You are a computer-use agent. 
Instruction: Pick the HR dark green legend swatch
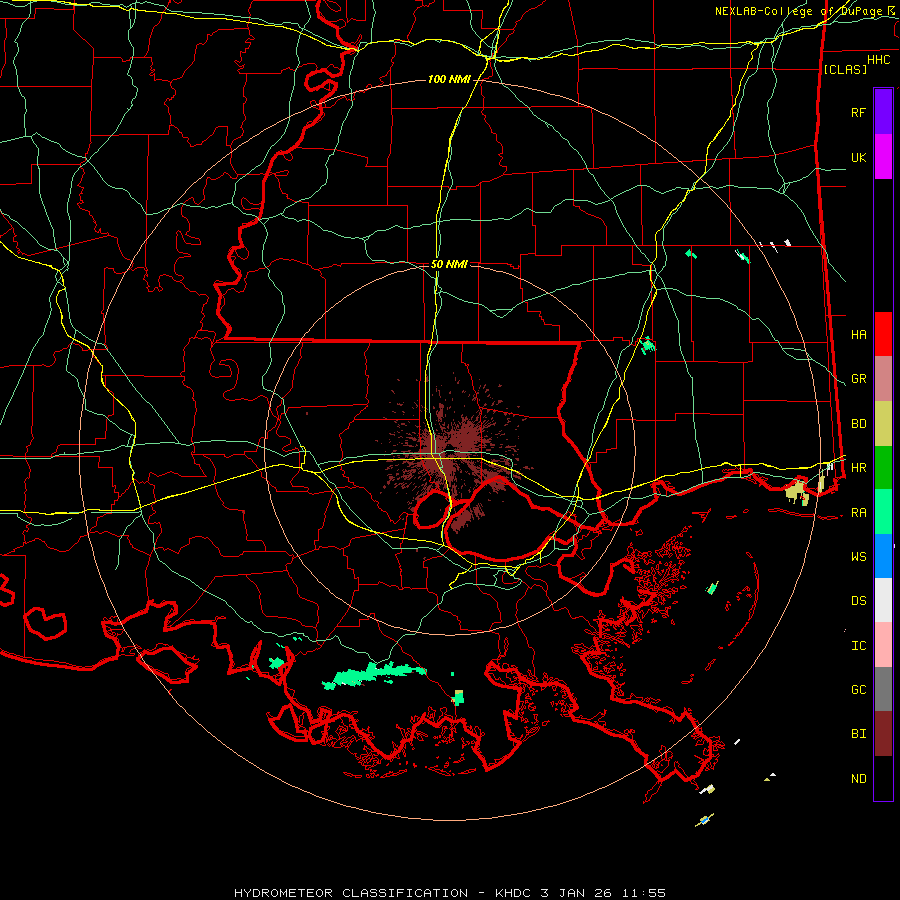pyautogui.click(x=883, y=467)
